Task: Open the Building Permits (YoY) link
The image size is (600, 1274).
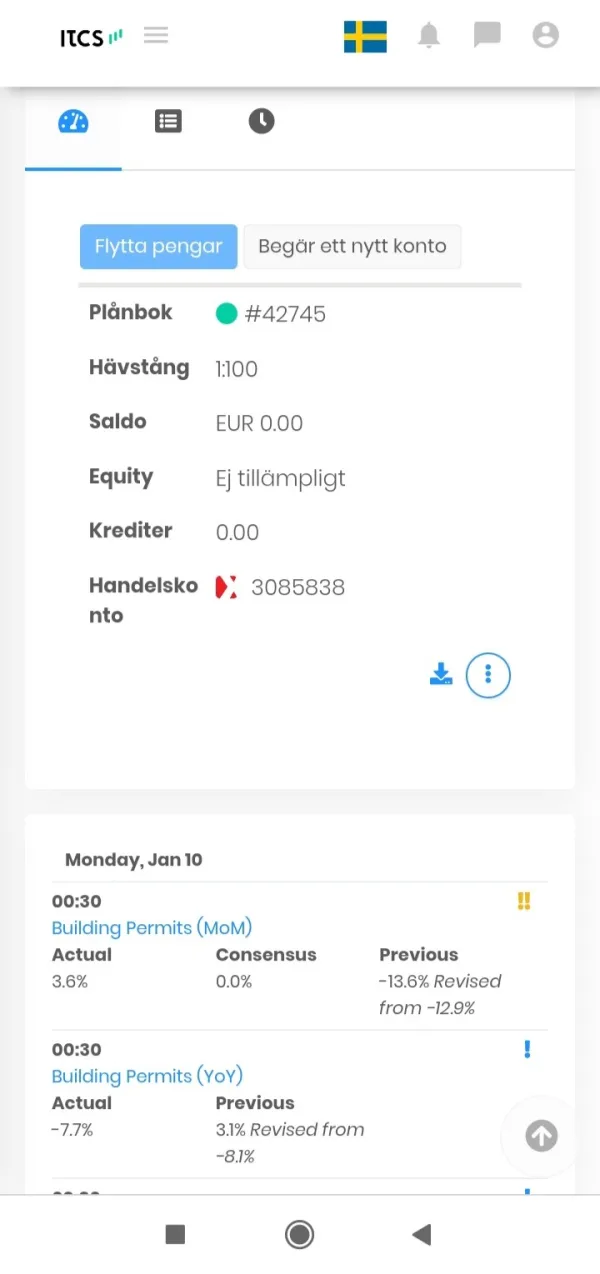Action: click(x=147, y=1076)
